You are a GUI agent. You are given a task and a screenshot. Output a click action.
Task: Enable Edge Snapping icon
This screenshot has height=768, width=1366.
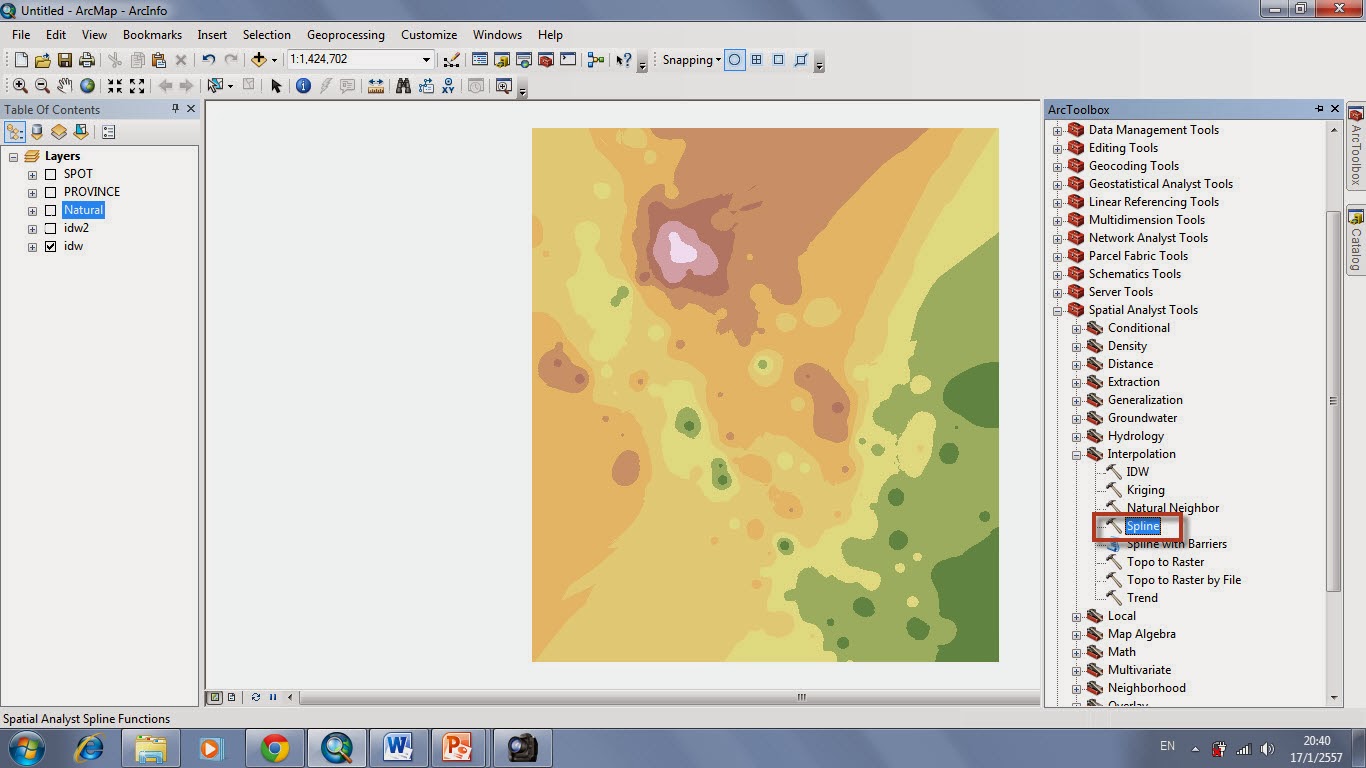[x=801, y=60]
